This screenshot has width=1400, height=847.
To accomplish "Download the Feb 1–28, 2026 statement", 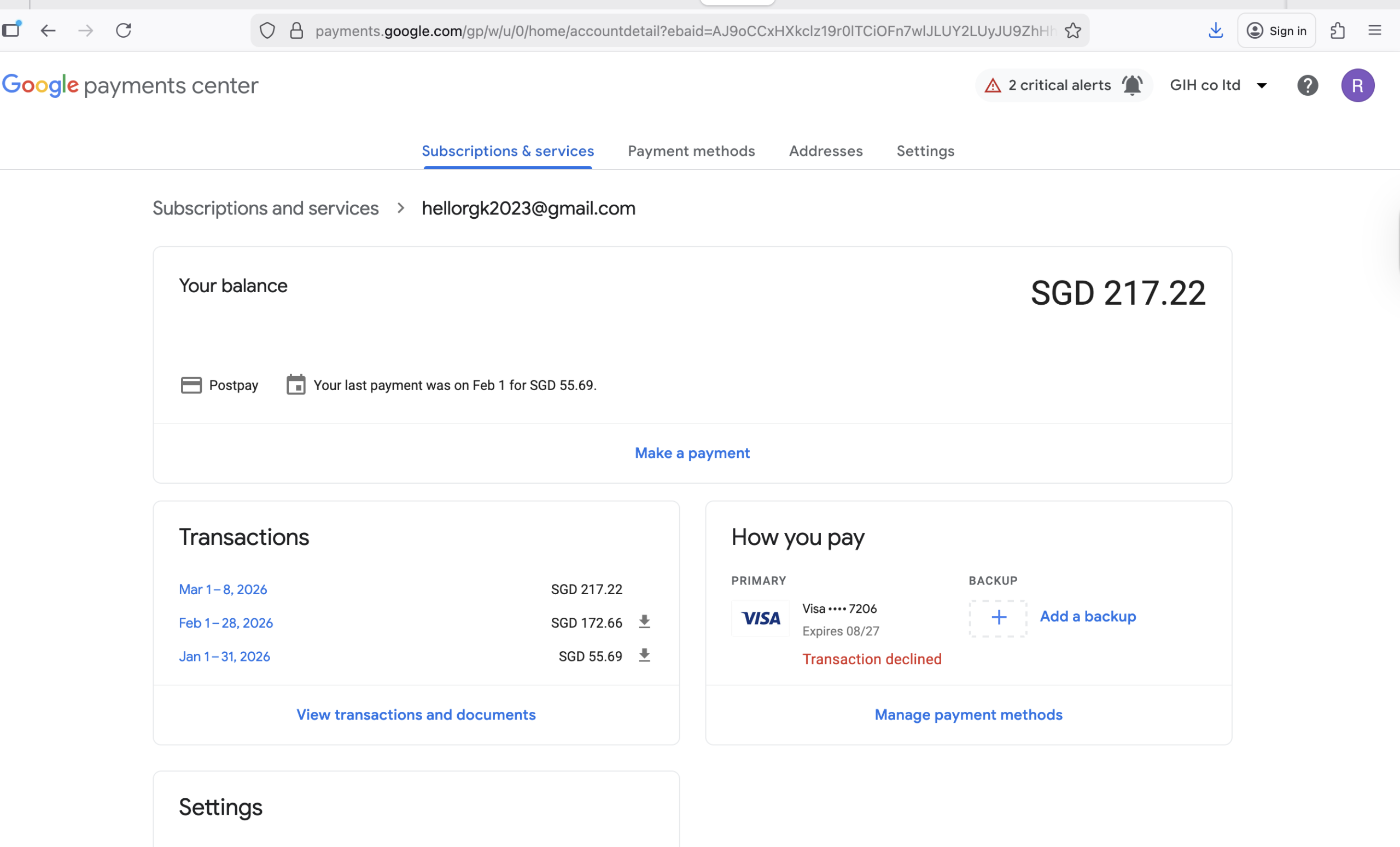I will [644, 622].
